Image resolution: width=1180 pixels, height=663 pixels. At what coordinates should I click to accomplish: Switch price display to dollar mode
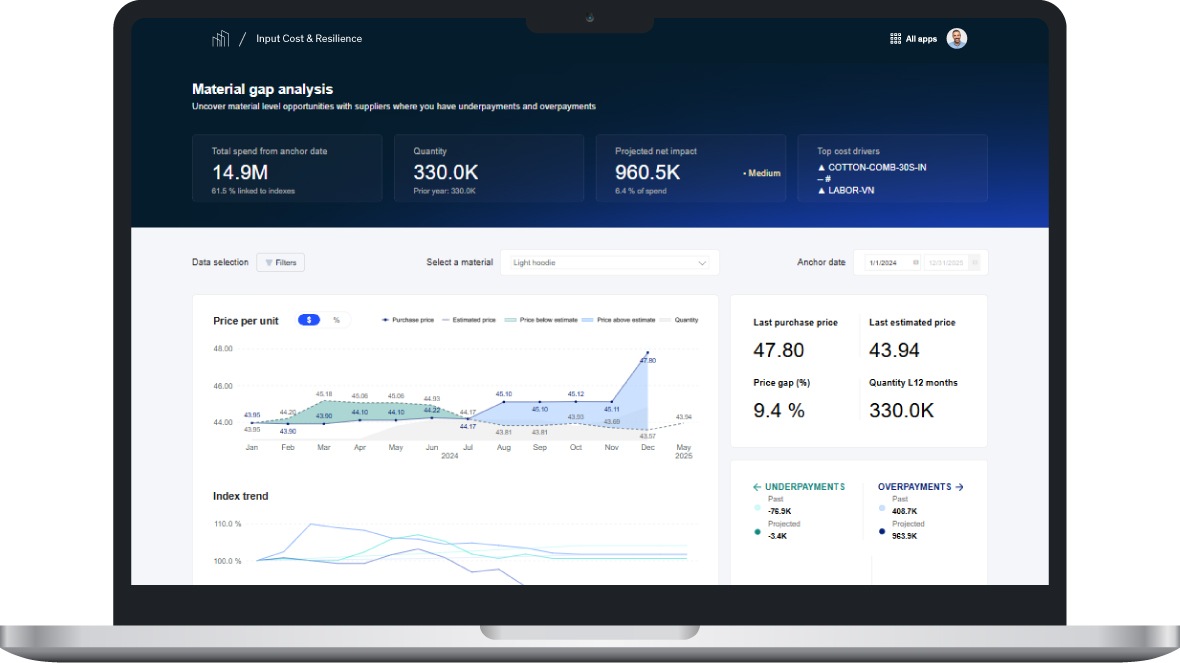[310, 319]
